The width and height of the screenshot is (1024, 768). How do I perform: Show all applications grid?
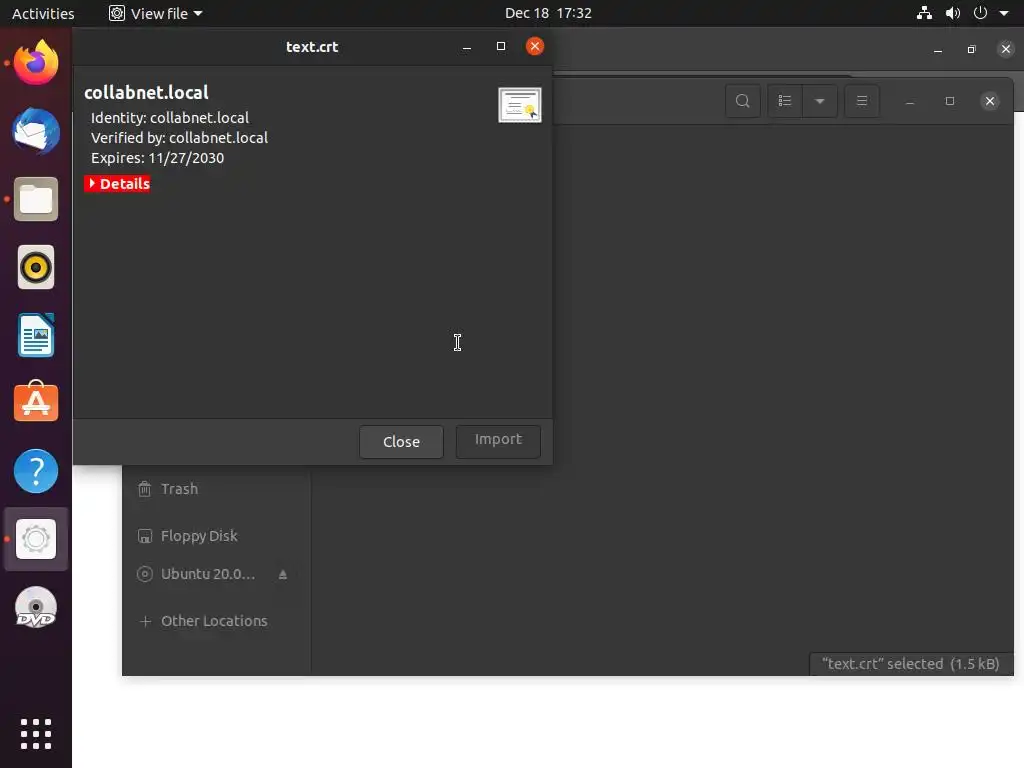[36, 734]
